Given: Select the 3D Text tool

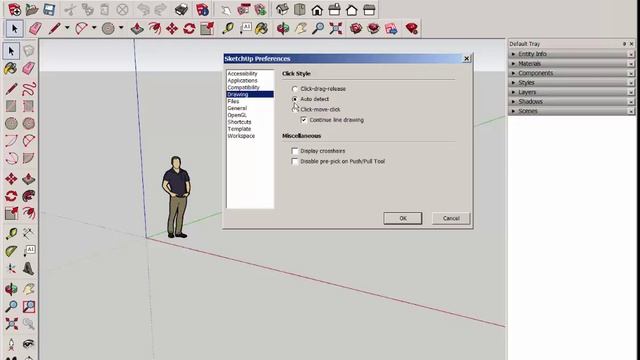Looking at the screenshot, I should (29, 269).
